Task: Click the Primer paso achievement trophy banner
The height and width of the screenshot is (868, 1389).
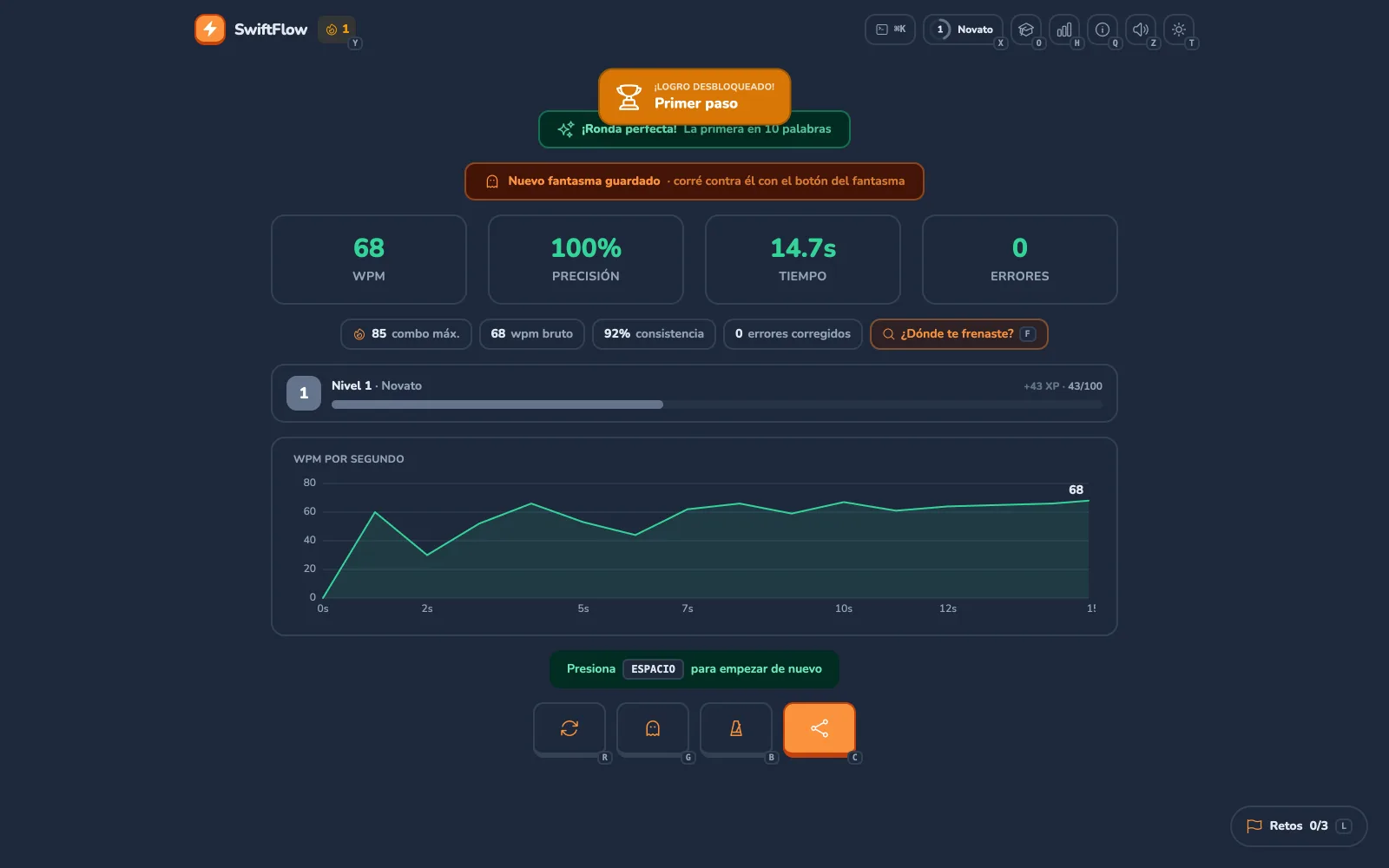Action: coord(694,96)
